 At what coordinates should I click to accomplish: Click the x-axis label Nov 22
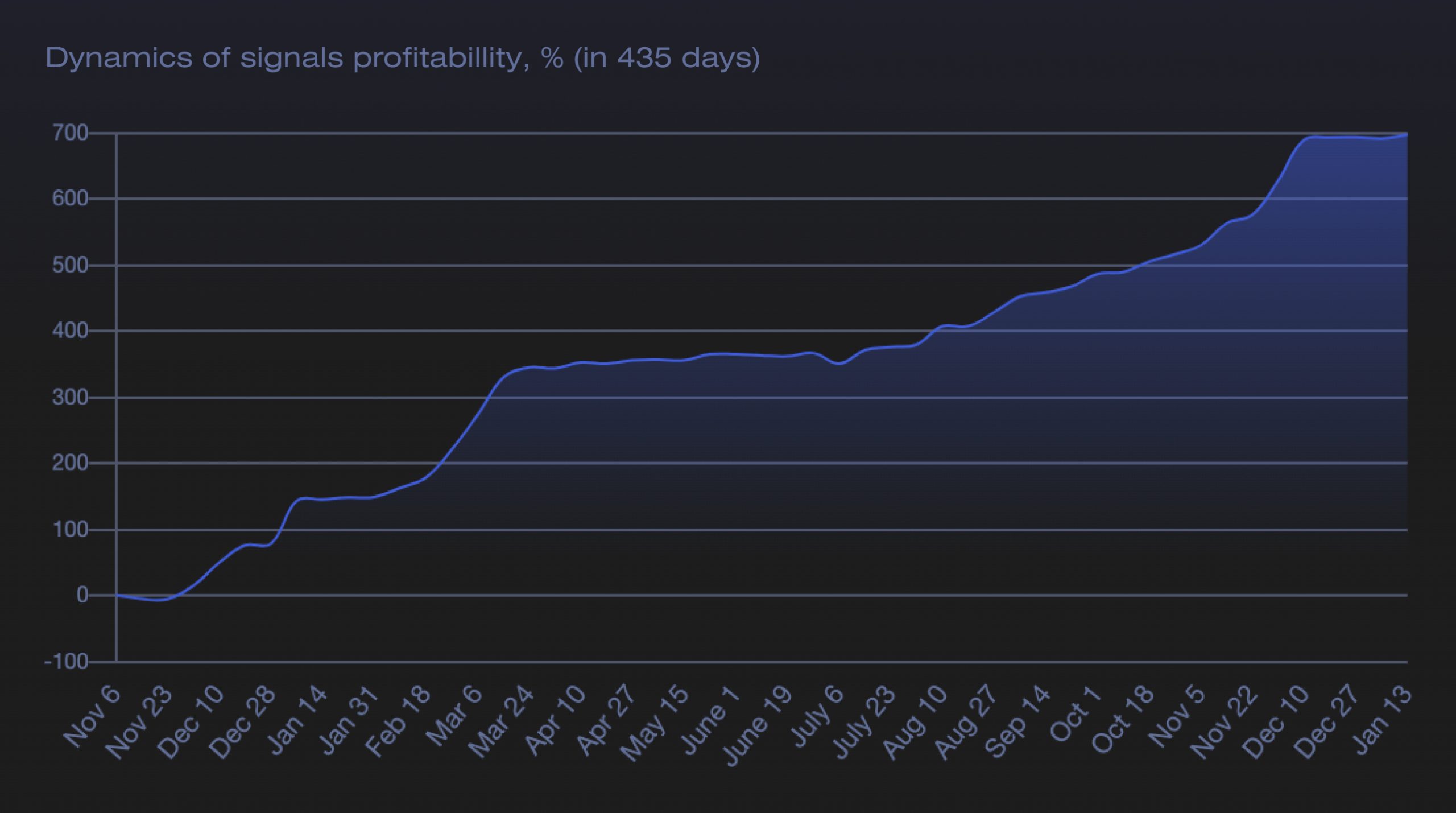coord(1225,722)
